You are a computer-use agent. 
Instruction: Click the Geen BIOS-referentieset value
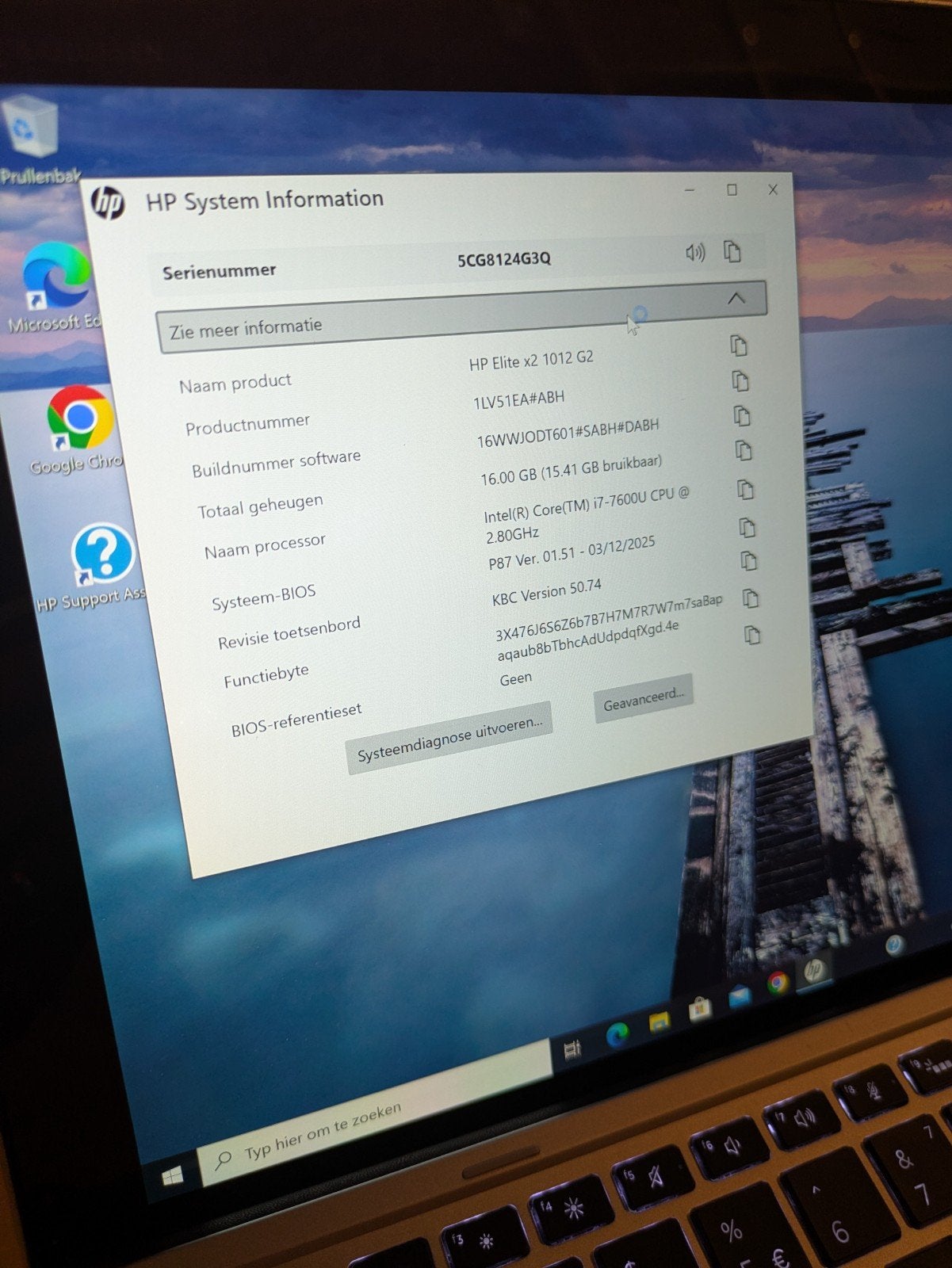(516, 679)
